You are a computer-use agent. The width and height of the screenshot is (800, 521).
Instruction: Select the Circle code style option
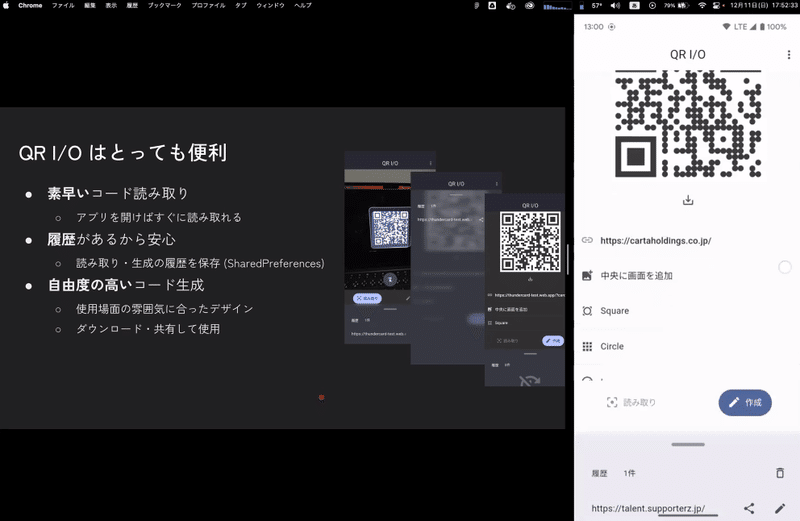687,346
